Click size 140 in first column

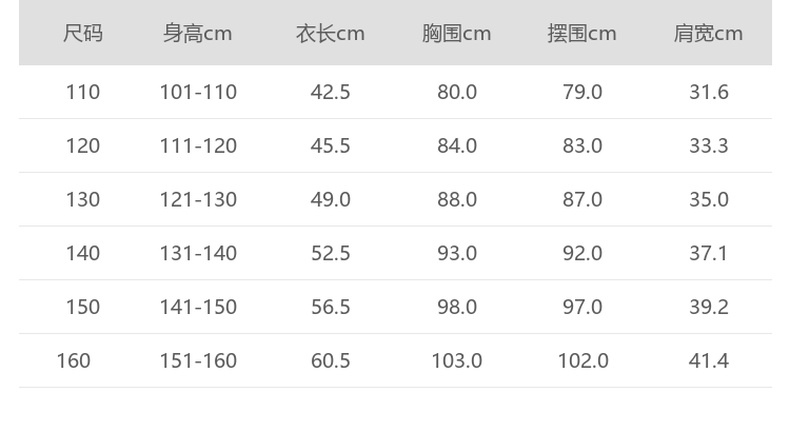(83, 253)
